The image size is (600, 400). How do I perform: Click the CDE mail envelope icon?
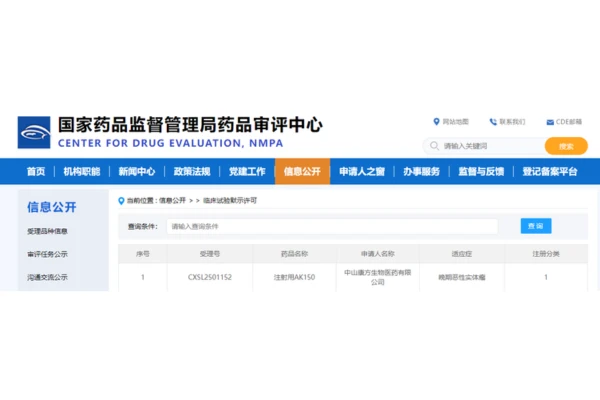pos(550,122)
